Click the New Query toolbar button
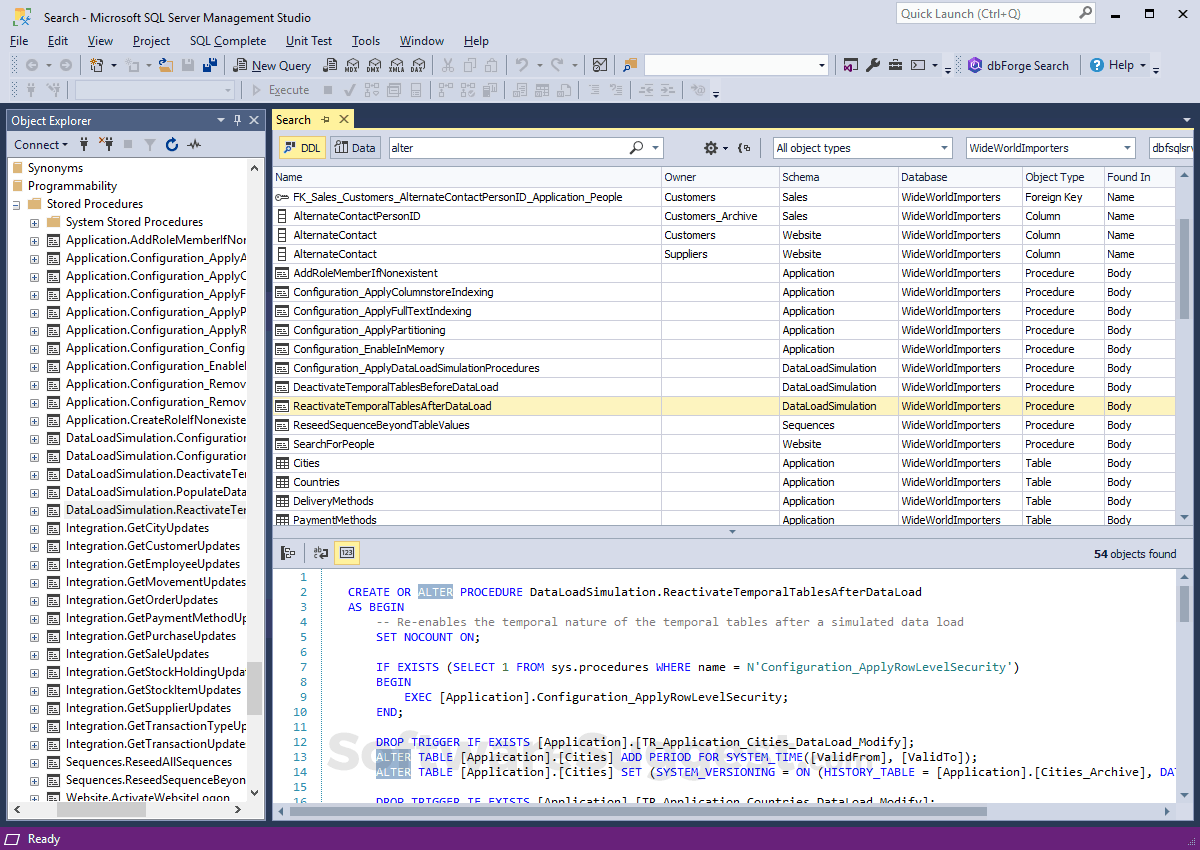The image size is (1200, 850). (272, 65)
